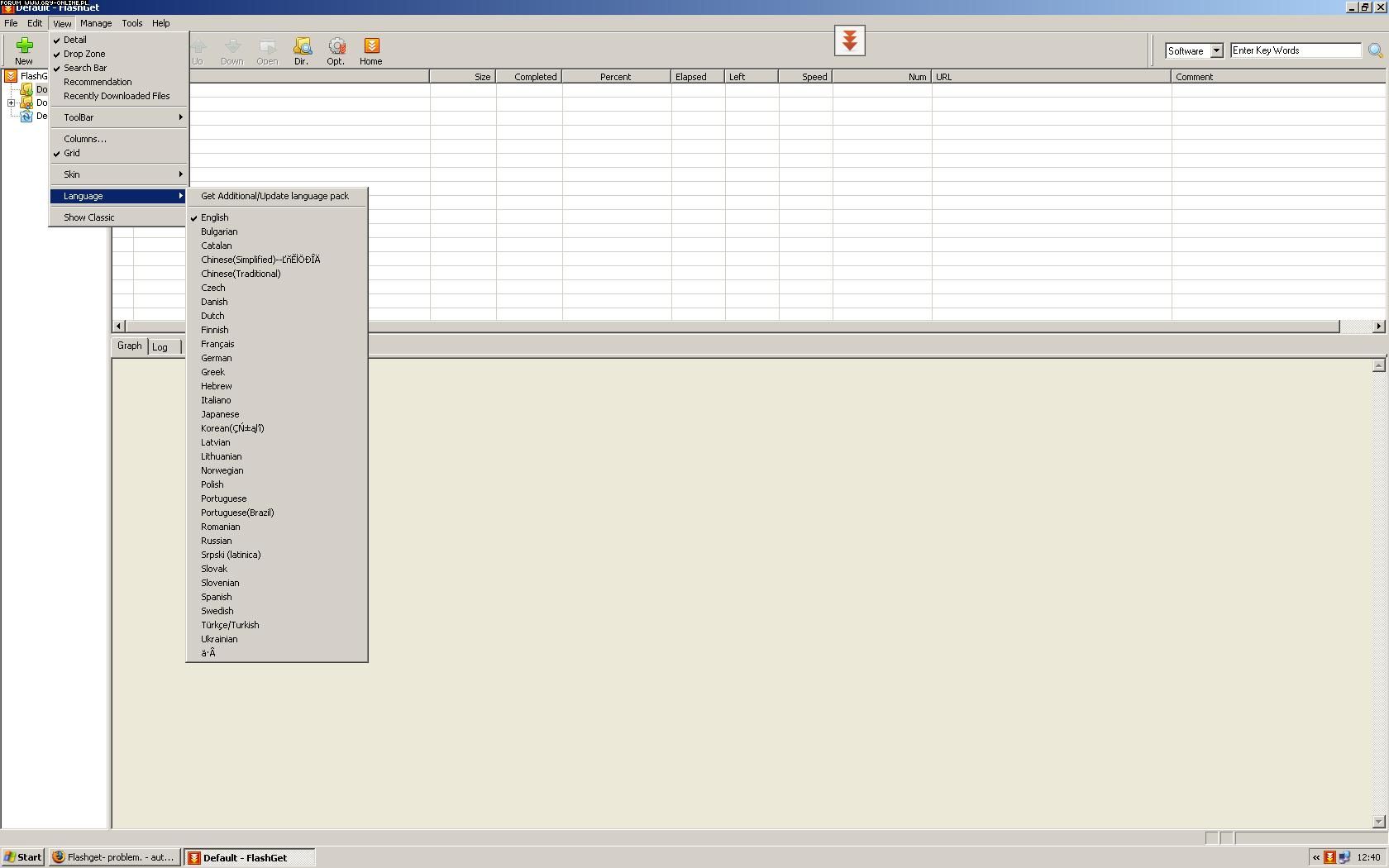Viewport: 1389px width, 868px height.
Task: Click the Open file toolbar icon
Action: 267,46
